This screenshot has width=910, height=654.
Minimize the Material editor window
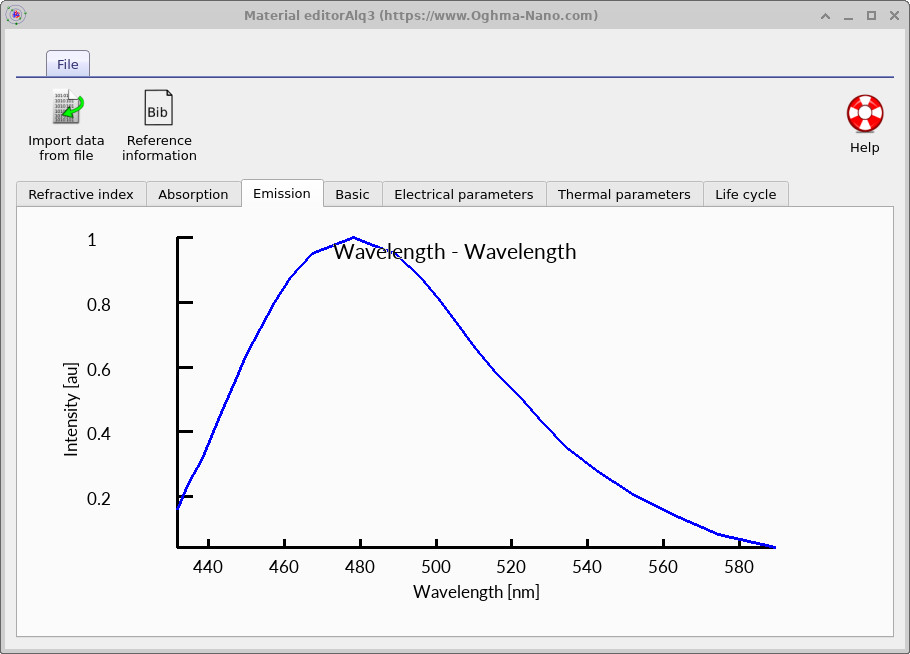[x=848, y=15]
